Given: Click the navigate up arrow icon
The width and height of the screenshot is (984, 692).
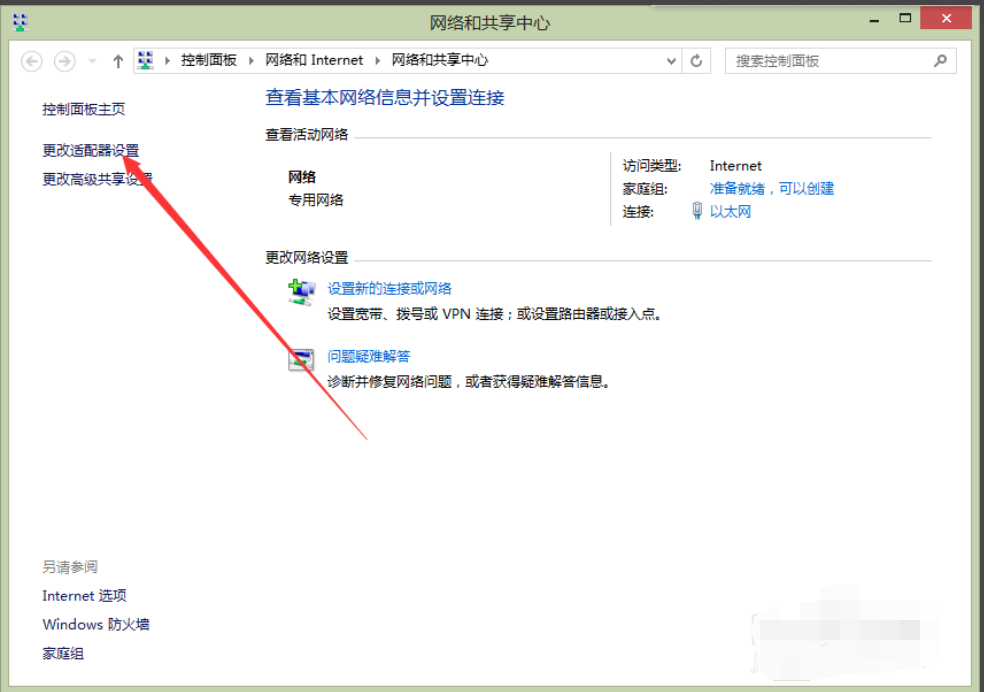Looking at the screenshot, I should click(x=117, y=59).
